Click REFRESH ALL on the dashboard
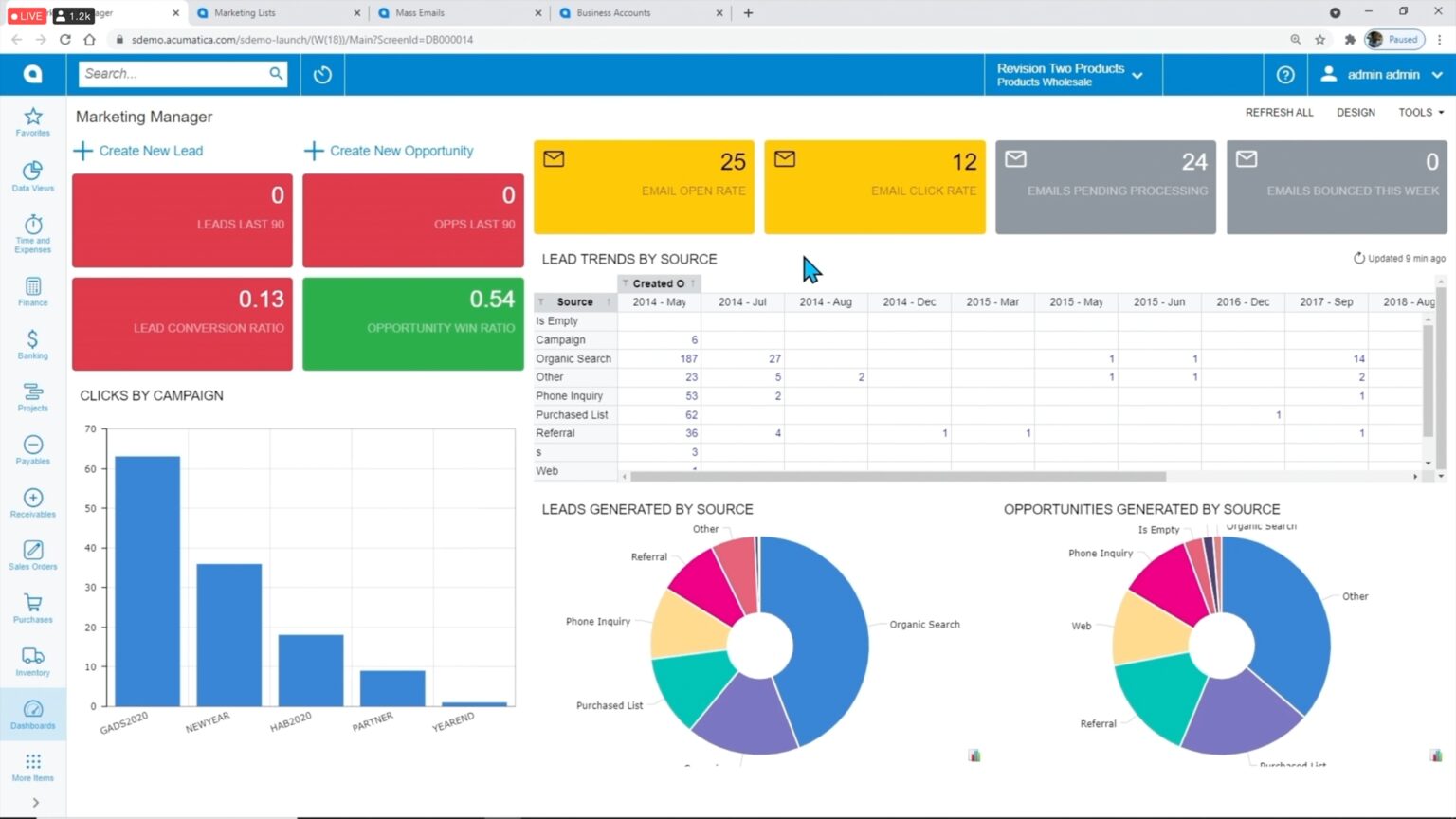Viewport: 1456px width, 819px height. point(1279,112)
